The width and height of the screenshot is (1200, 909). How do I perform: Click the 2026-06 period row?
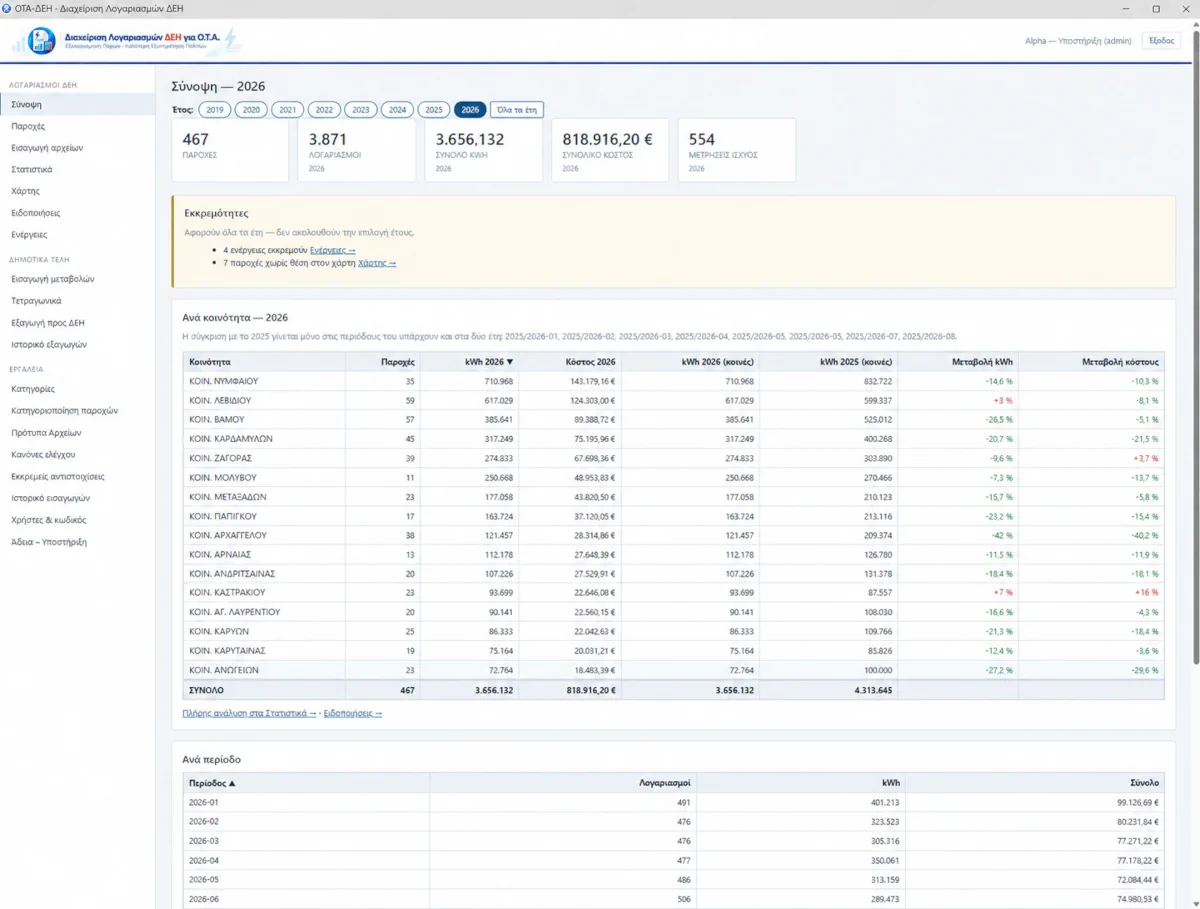(673, 899)
